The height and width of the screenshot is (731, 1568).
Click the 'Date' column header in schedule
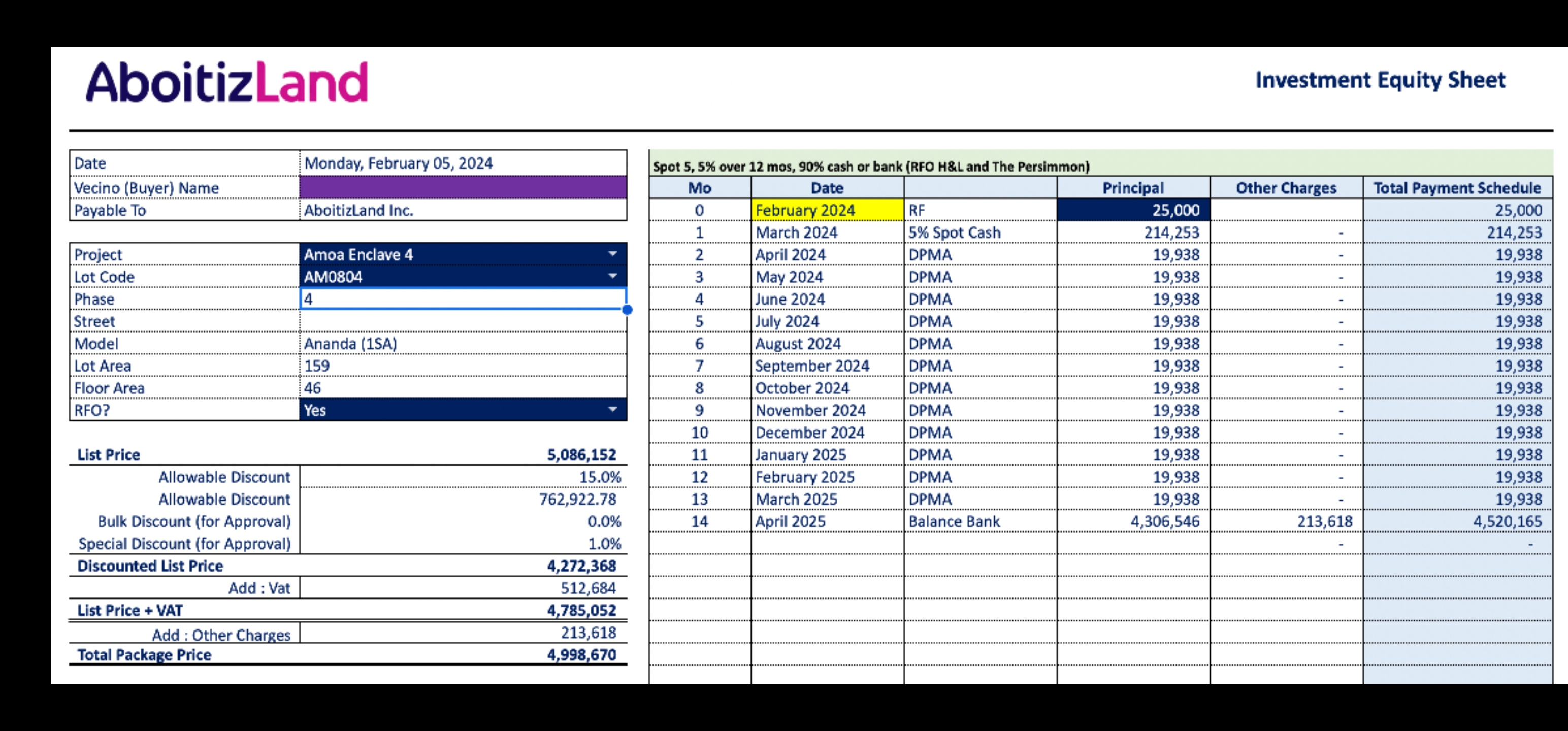(x=827, y=187)
